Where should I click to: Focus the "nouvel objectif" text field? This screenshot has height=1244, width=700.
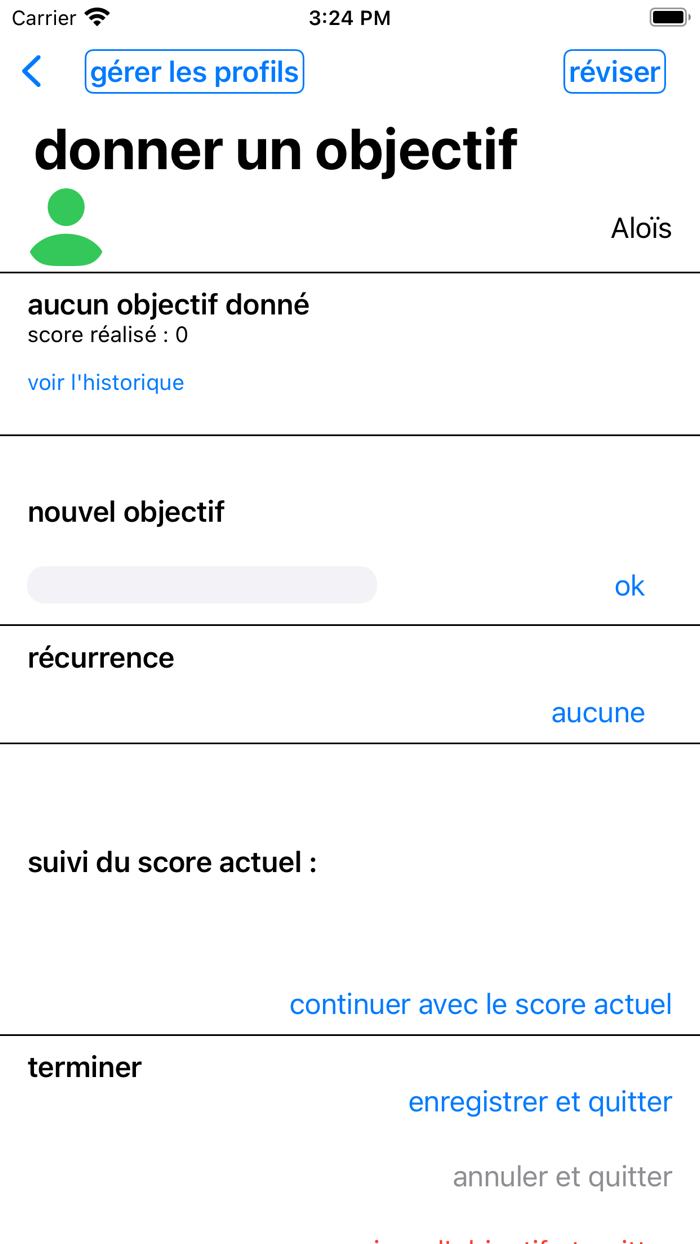[202, 585]
